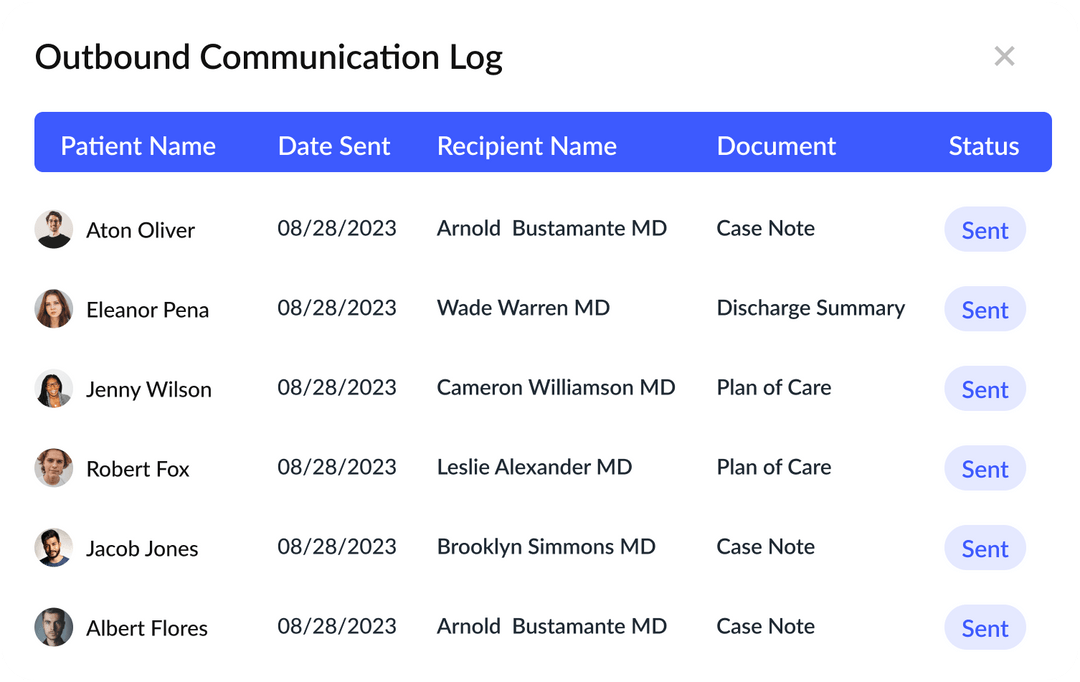This screenshot has width=1080, height=682.
Task: Open the Discharge Summary document for Eleanor Pena
Action: coord(810,308)
